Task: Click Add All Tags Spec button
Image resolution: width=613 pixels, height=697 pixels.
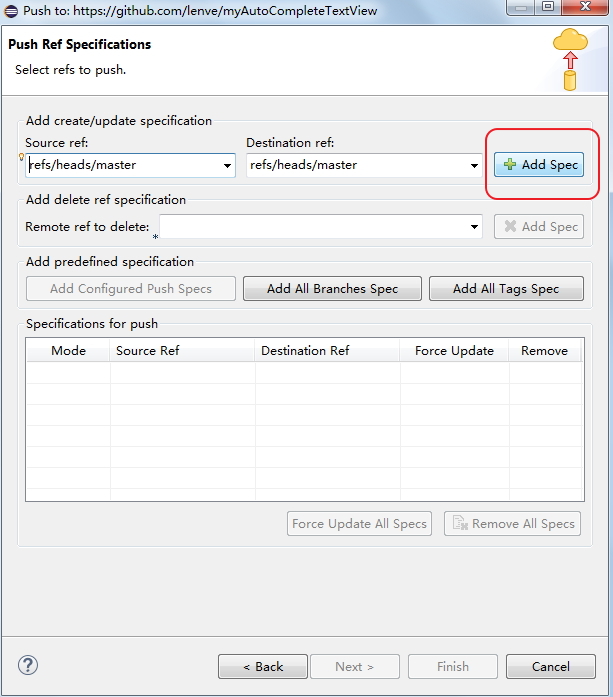Action: tap(506, 288)
